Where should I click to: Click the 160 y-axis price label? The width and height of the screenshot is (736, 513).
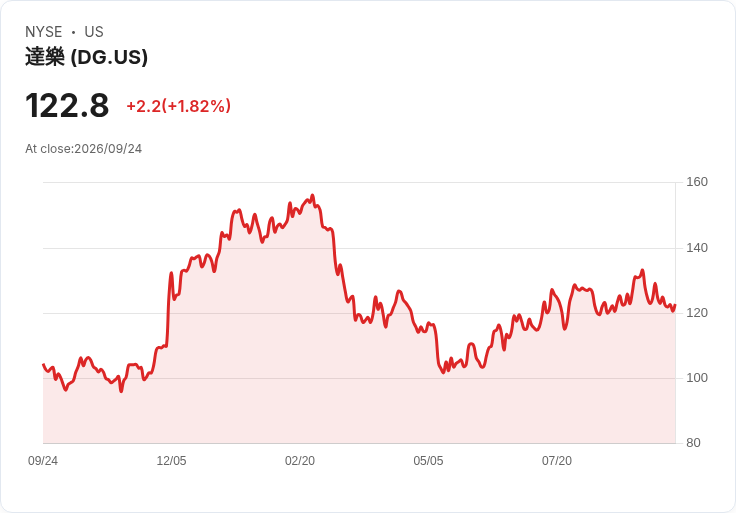point(697,182)
